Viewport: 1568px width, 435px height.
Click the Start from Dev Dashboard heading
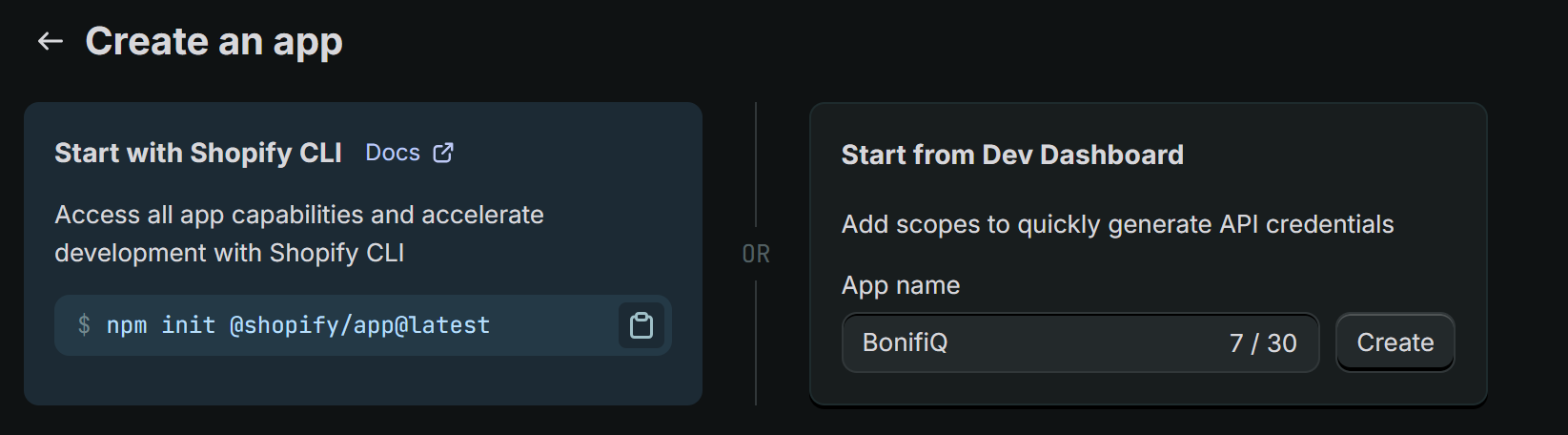tap(1012, 155)
